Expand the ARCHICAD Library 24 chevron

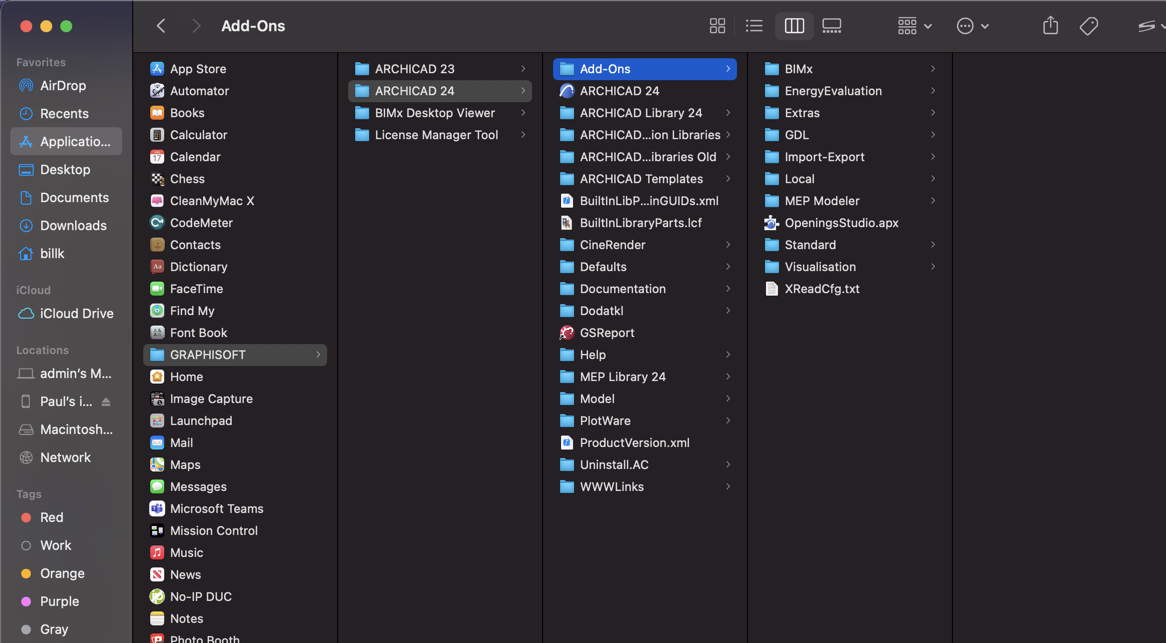click(x=728, y=113)
